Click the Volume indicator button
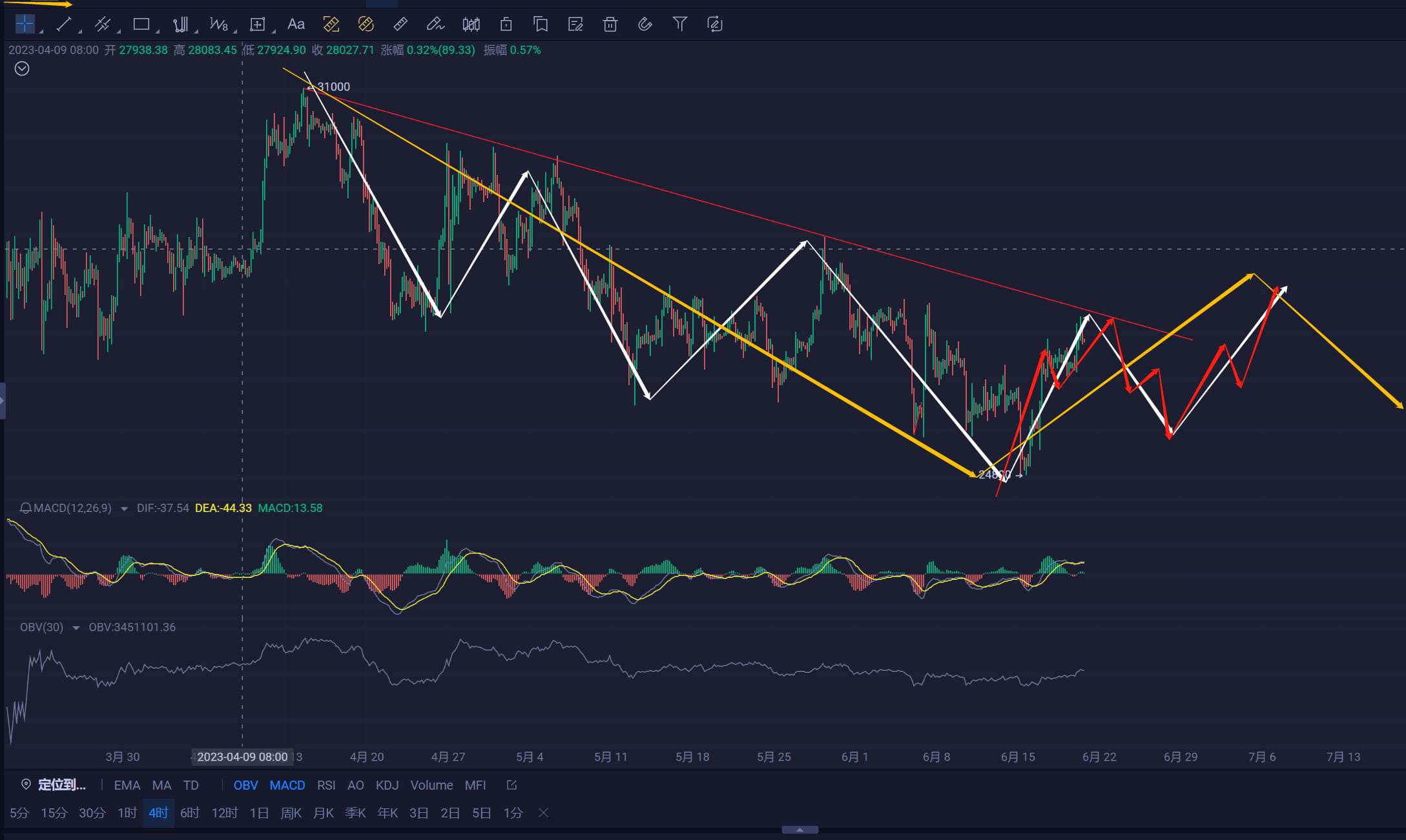The height and width of the screenshot is (840, 1406). (x=431, y=785)
